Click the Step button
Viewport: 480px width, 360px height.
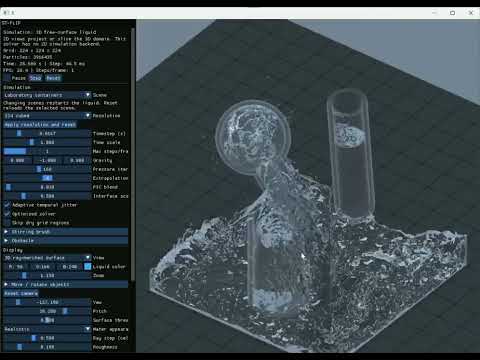(x=35, y=78)
